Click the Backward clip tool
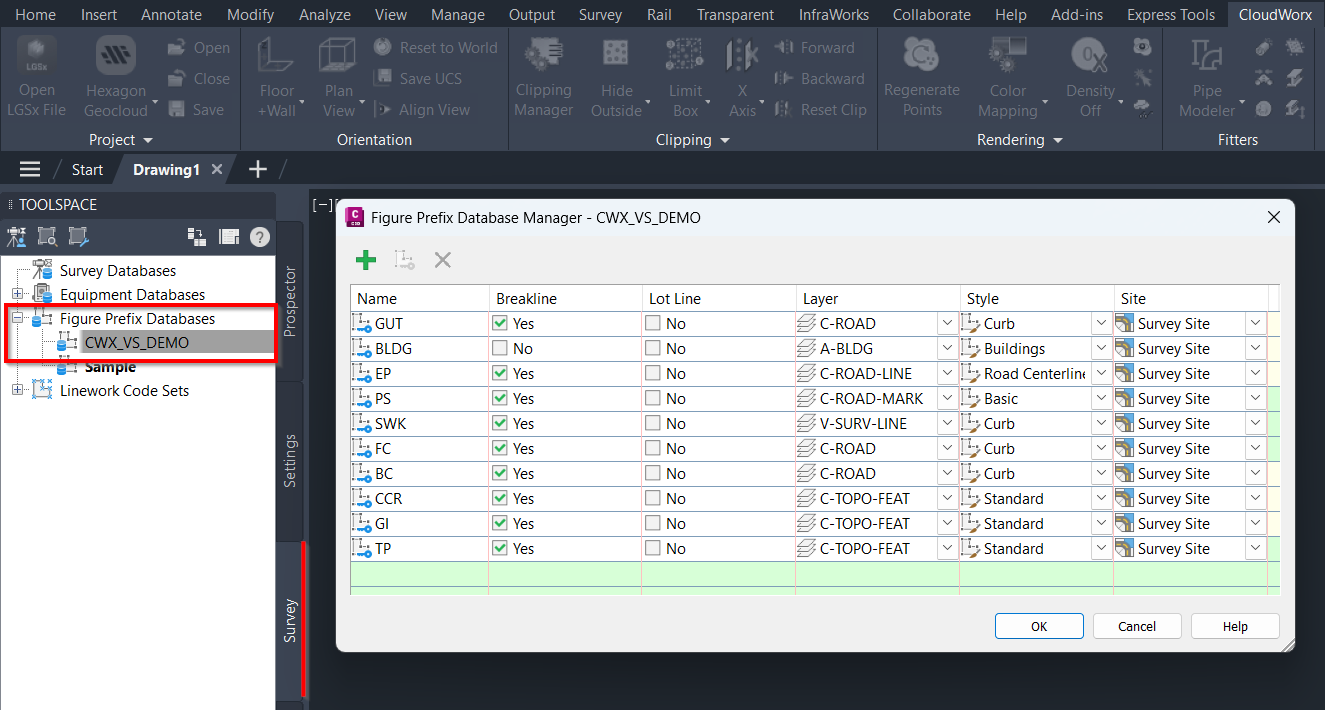The width and height of the screenshot is (1325, 710). point(819,78)
